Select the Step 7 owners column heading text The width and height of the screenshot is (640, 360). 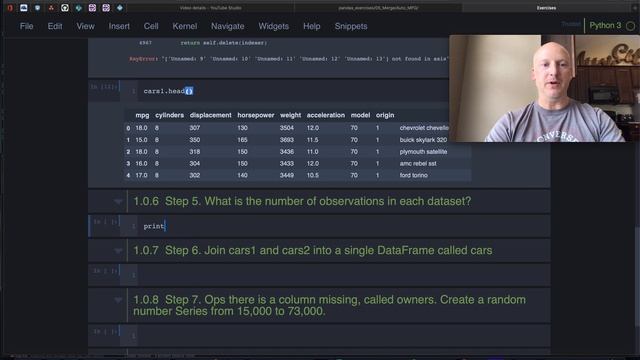pyautogui.click(x=329, y=305)
